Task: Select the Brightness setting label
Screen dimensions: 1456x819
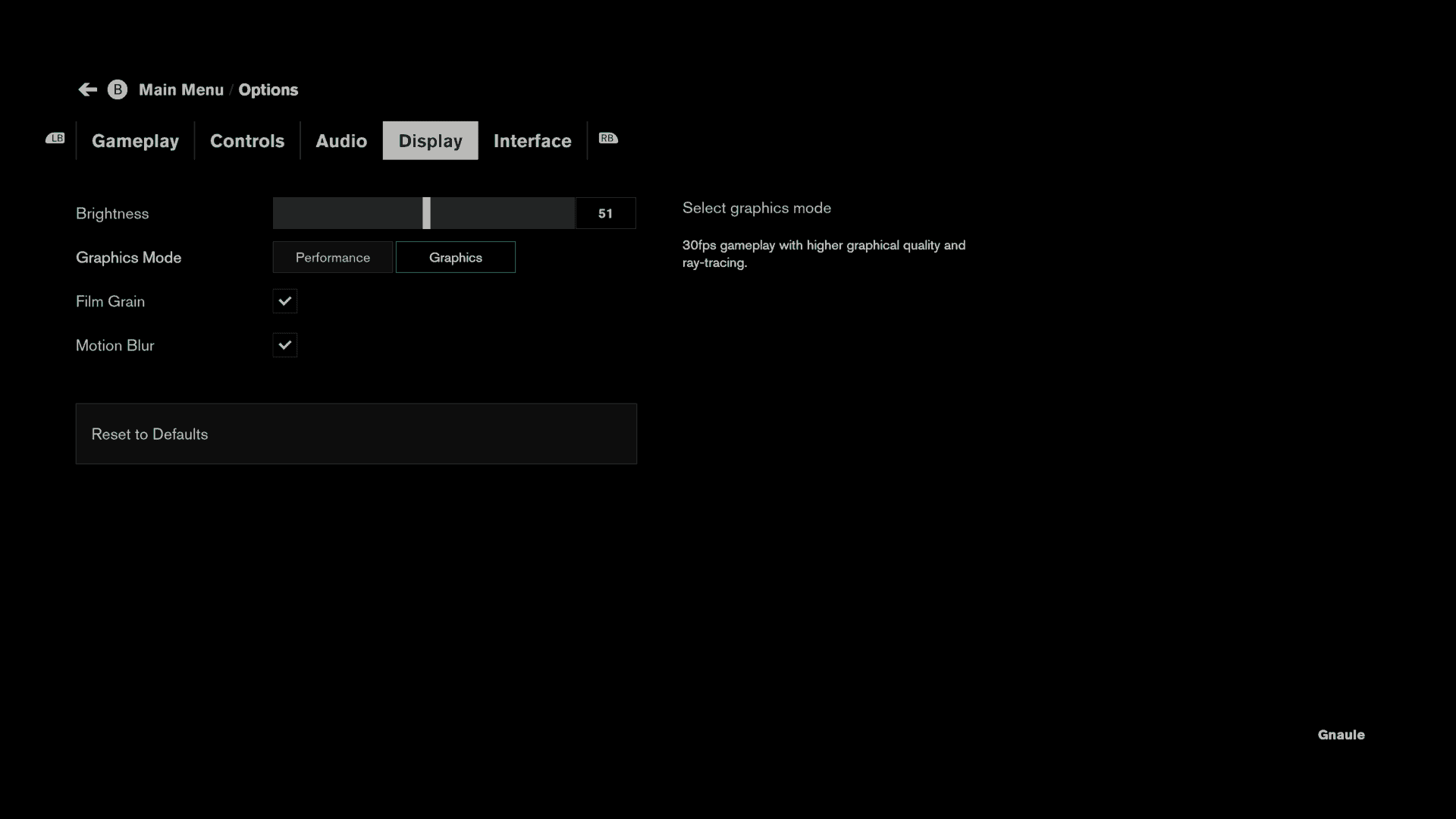Action: pos(112,213)
